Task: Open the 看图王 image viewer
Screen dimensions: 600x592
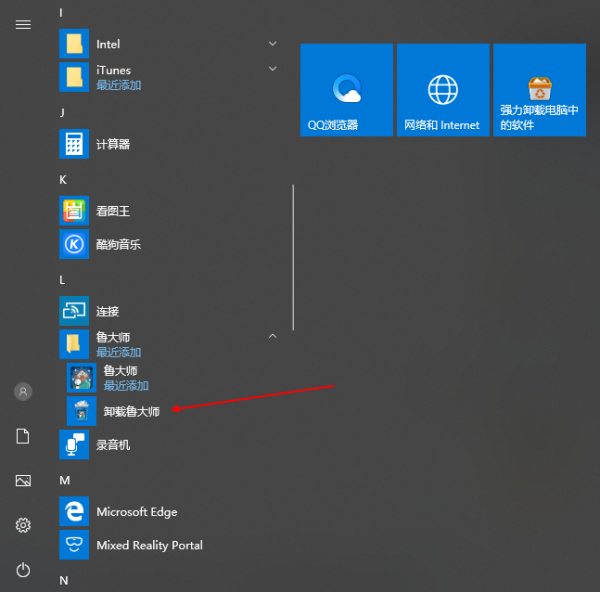Action: [x=112, y=211]
